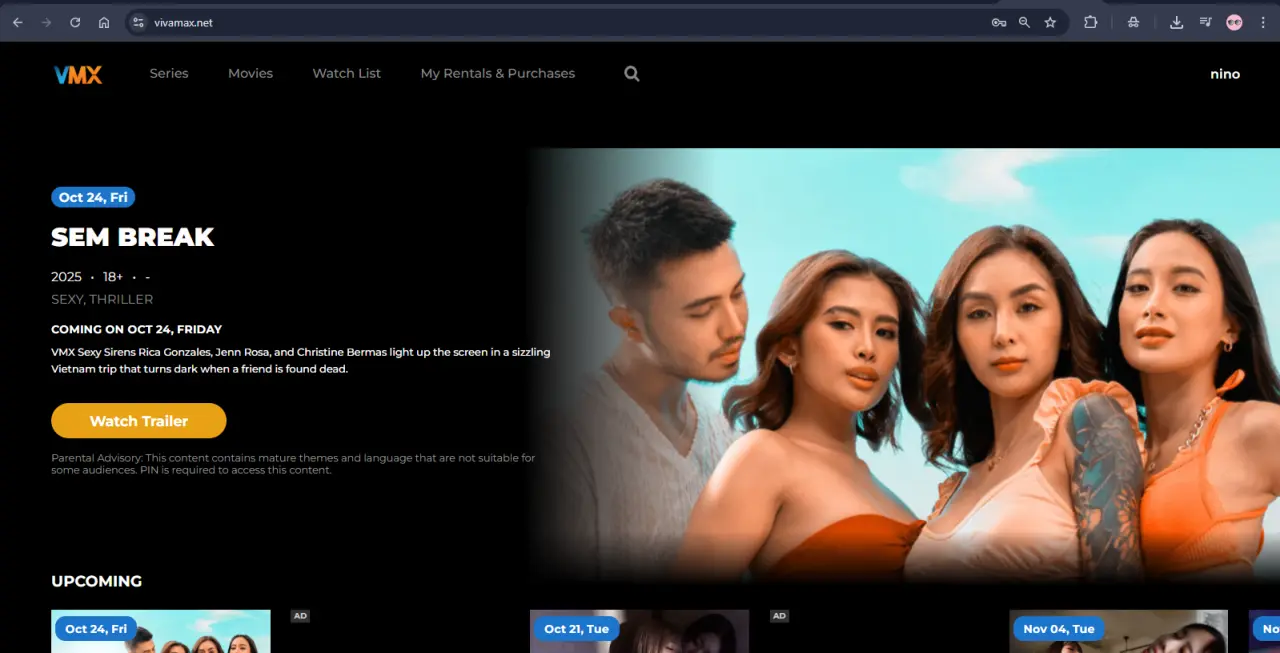This screenshot has width=1280, height=653.
Task: Click the incognito hat-and-glasses icon
Action: click(x=1133, y=22)
